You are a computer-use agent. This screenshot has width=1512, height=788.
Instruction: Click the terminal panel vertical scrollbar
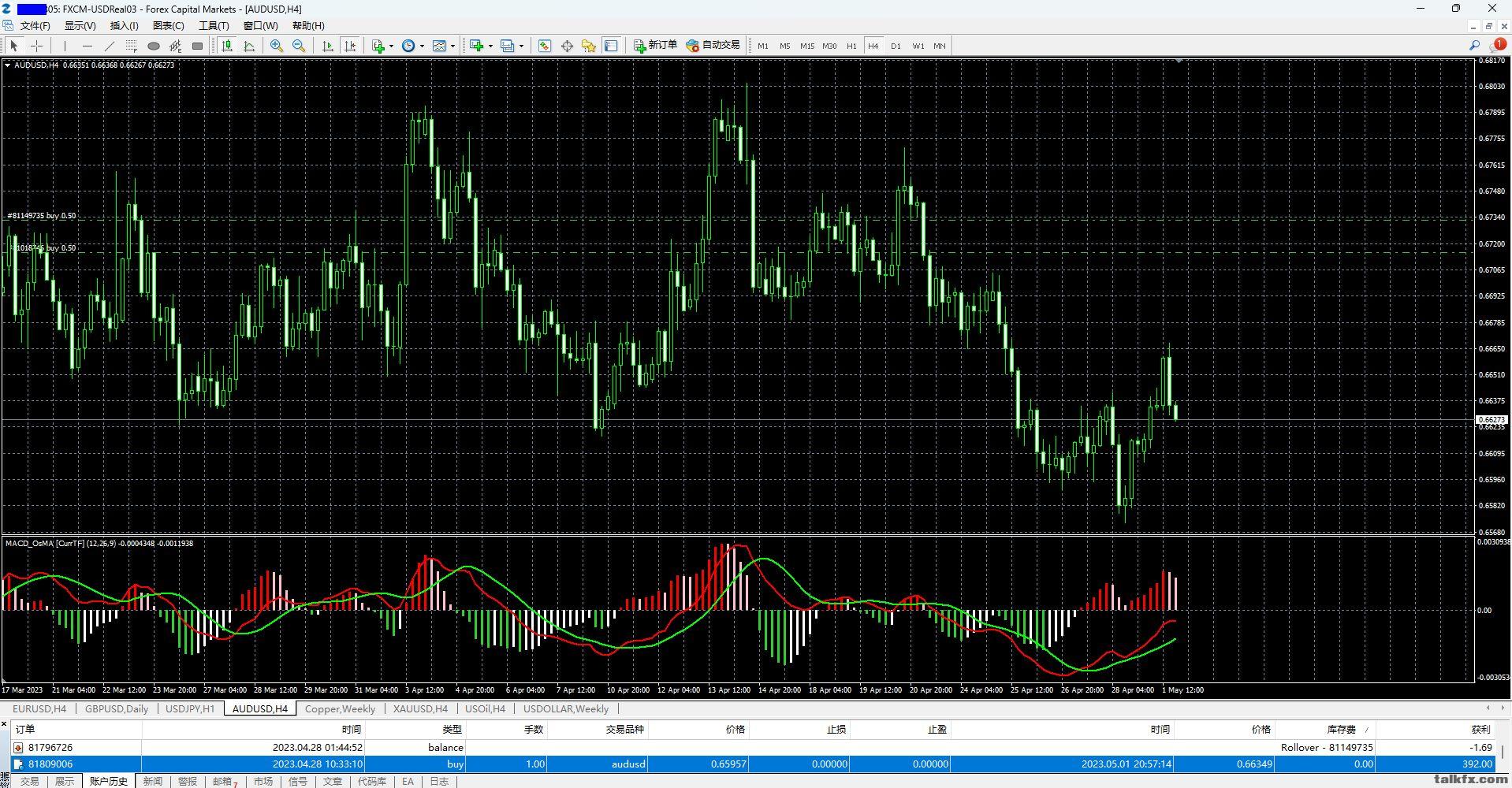click(x=1504, y=753)
